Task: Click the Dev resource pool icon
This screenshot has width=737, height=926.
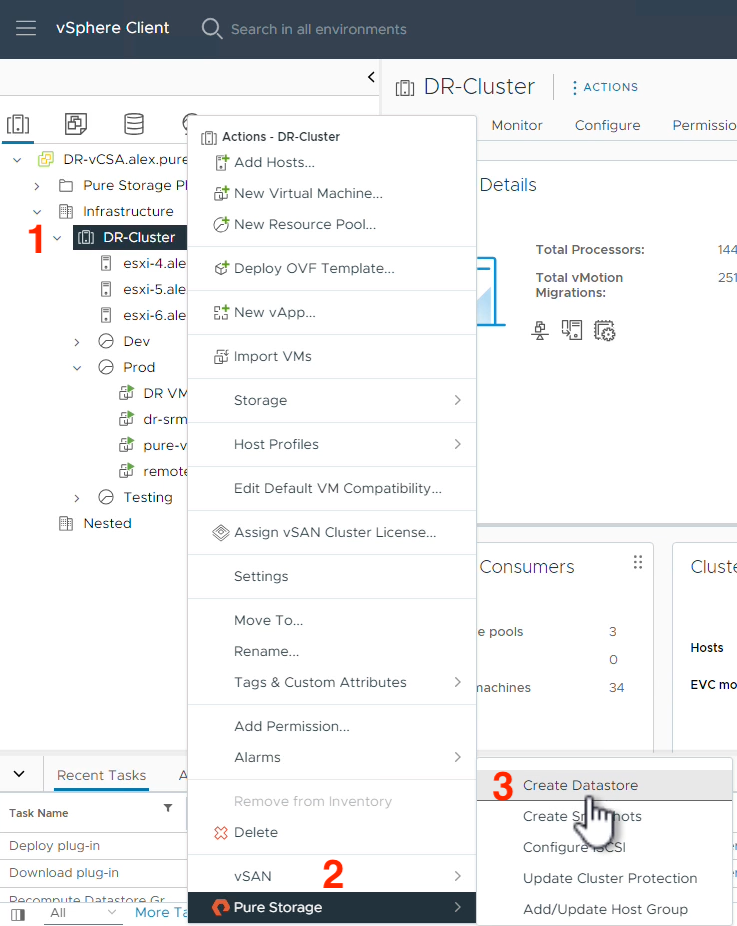Action: point(106,341)
